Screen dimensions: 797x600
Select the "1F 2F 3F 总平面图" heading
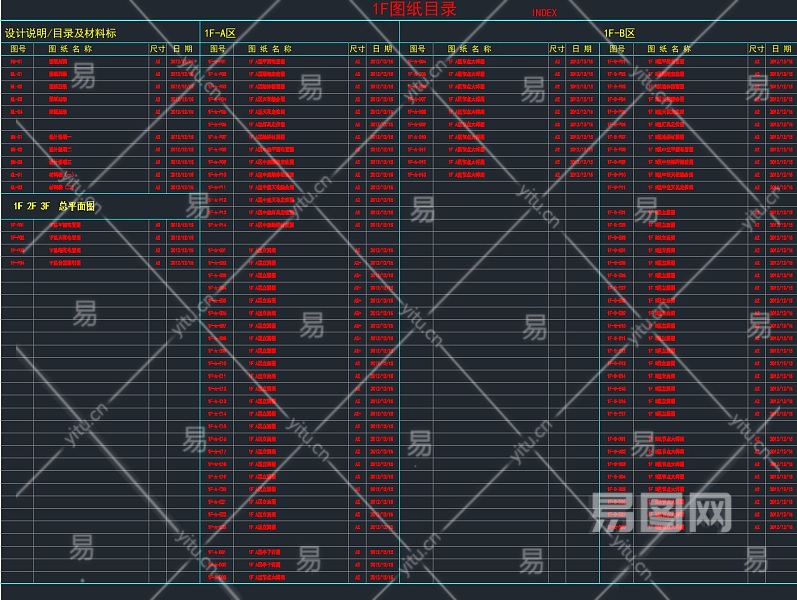point(54,206)
